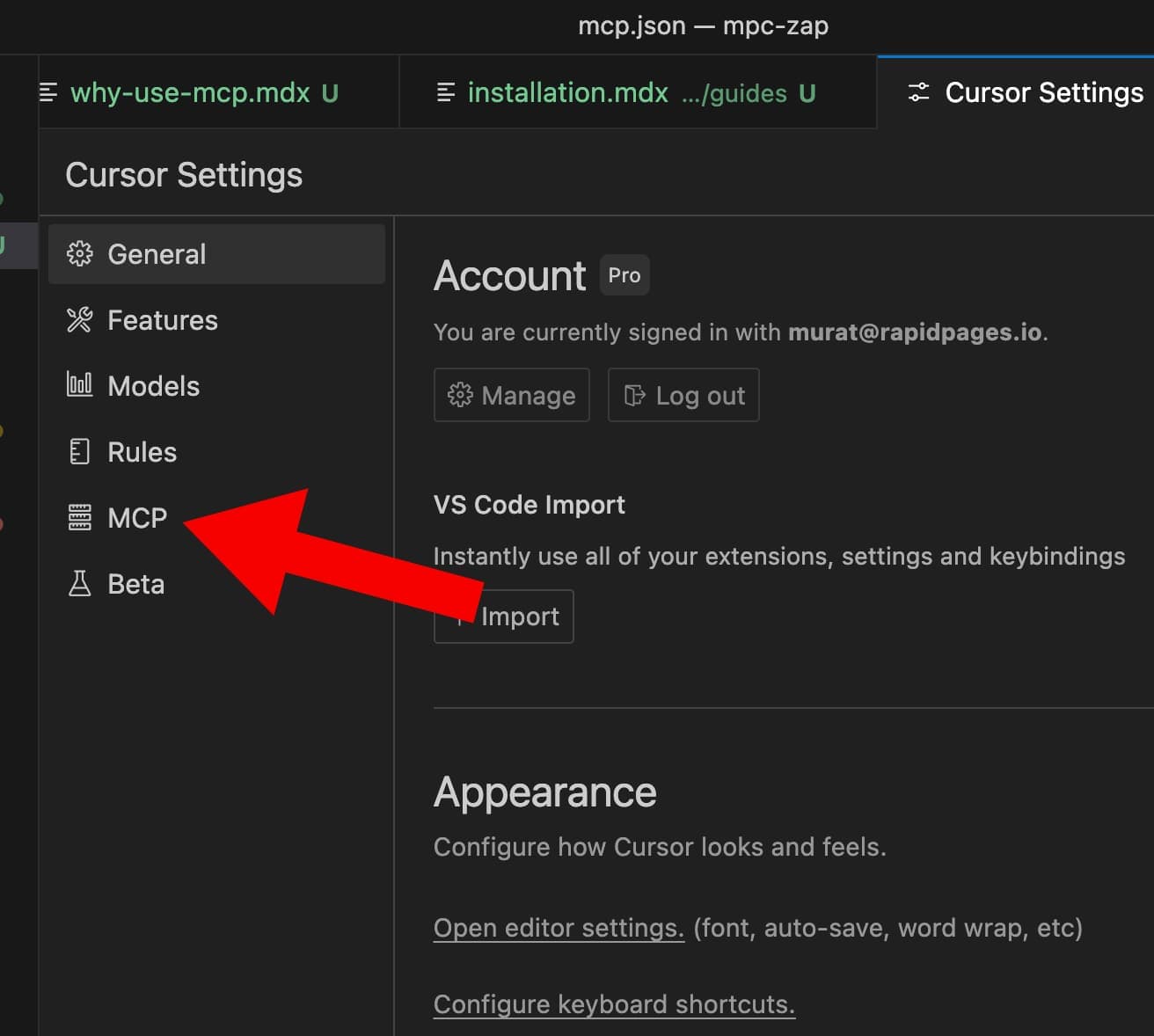1154x1036 pixels.
Task: Click the Pro badge next to Account
Action: [624, 275]
